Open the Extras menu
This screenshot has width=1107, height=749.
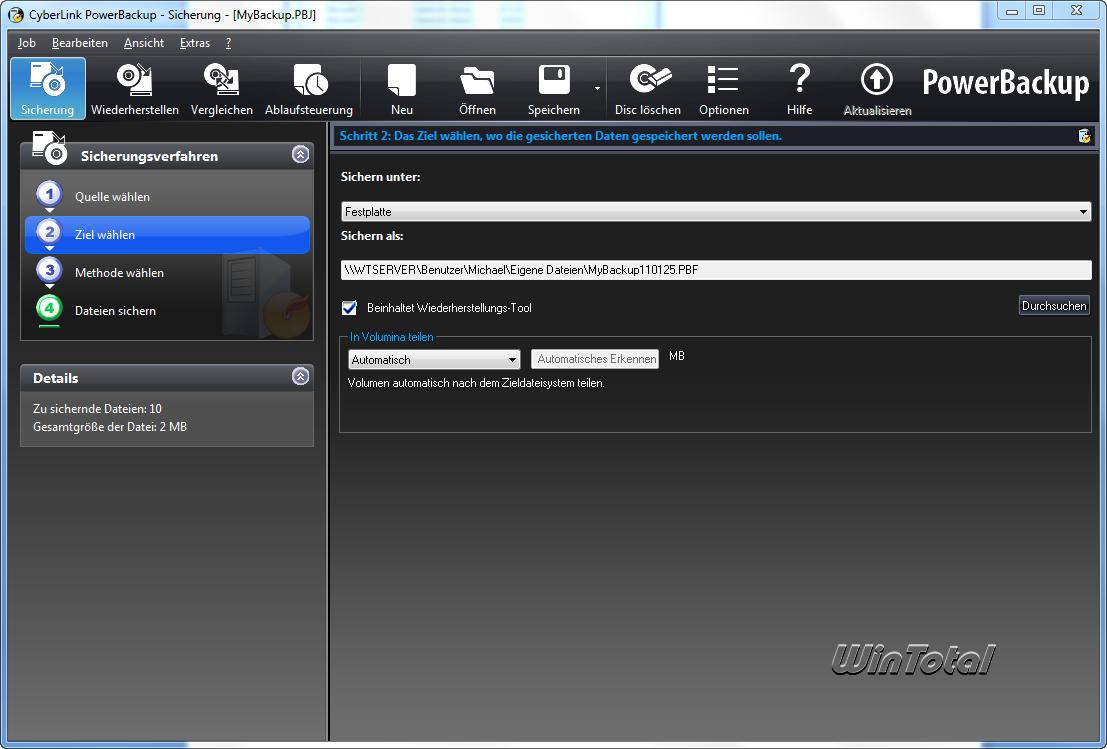195,43
